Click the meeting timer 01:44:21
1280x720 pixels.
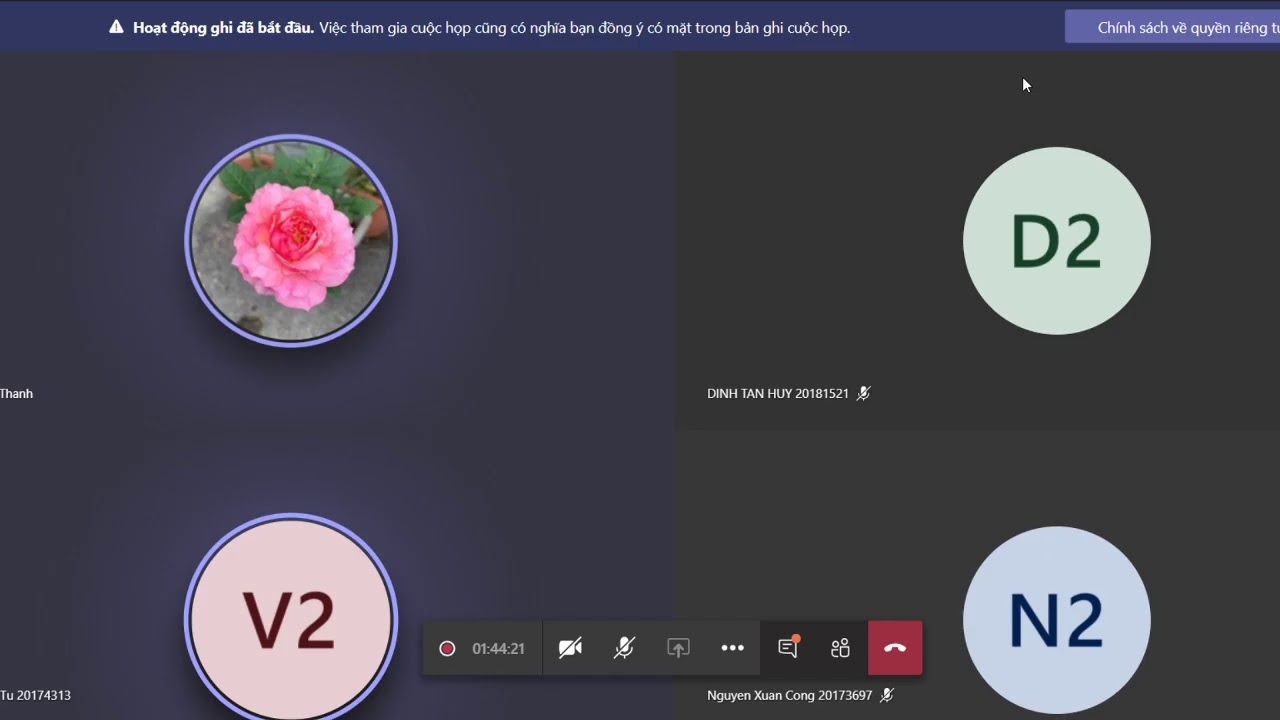tap(498, 649)
